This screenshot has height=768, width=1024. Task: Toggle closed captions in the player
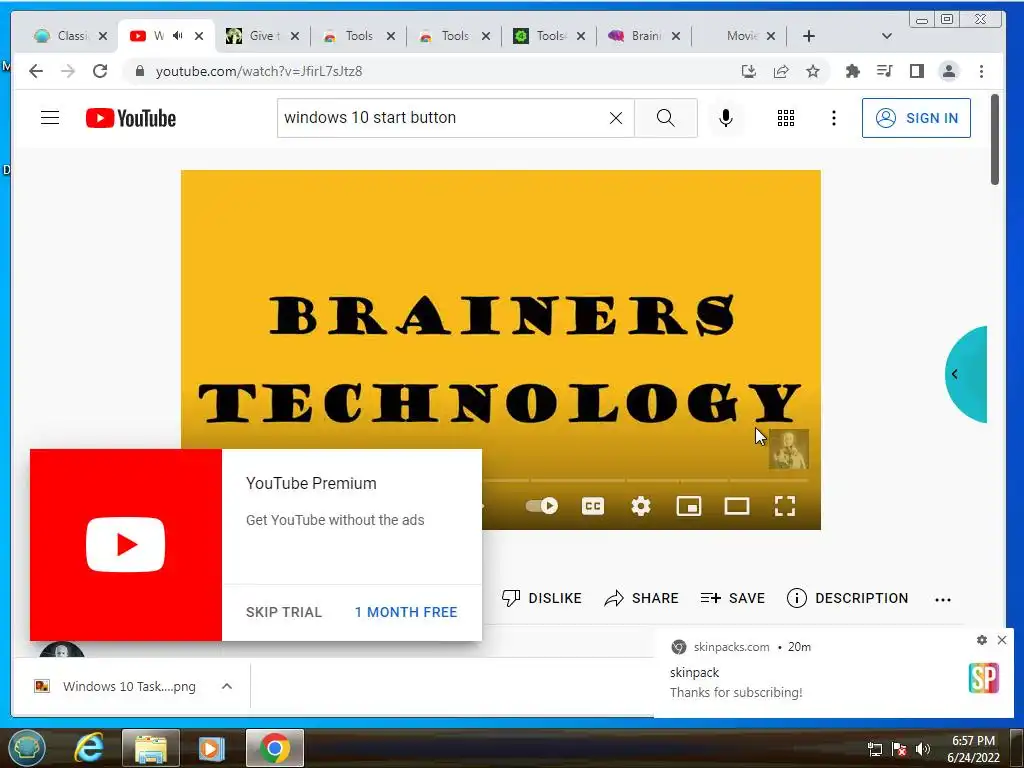coord(592,505)
